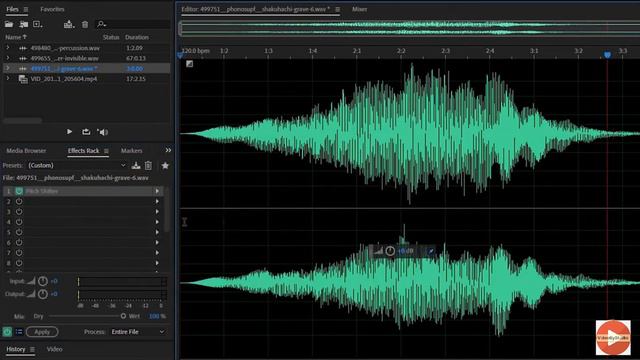This screenshot has width=640, height=360.
Task: Open effect menu arrow for slot 3
Action: coord(157,211)
